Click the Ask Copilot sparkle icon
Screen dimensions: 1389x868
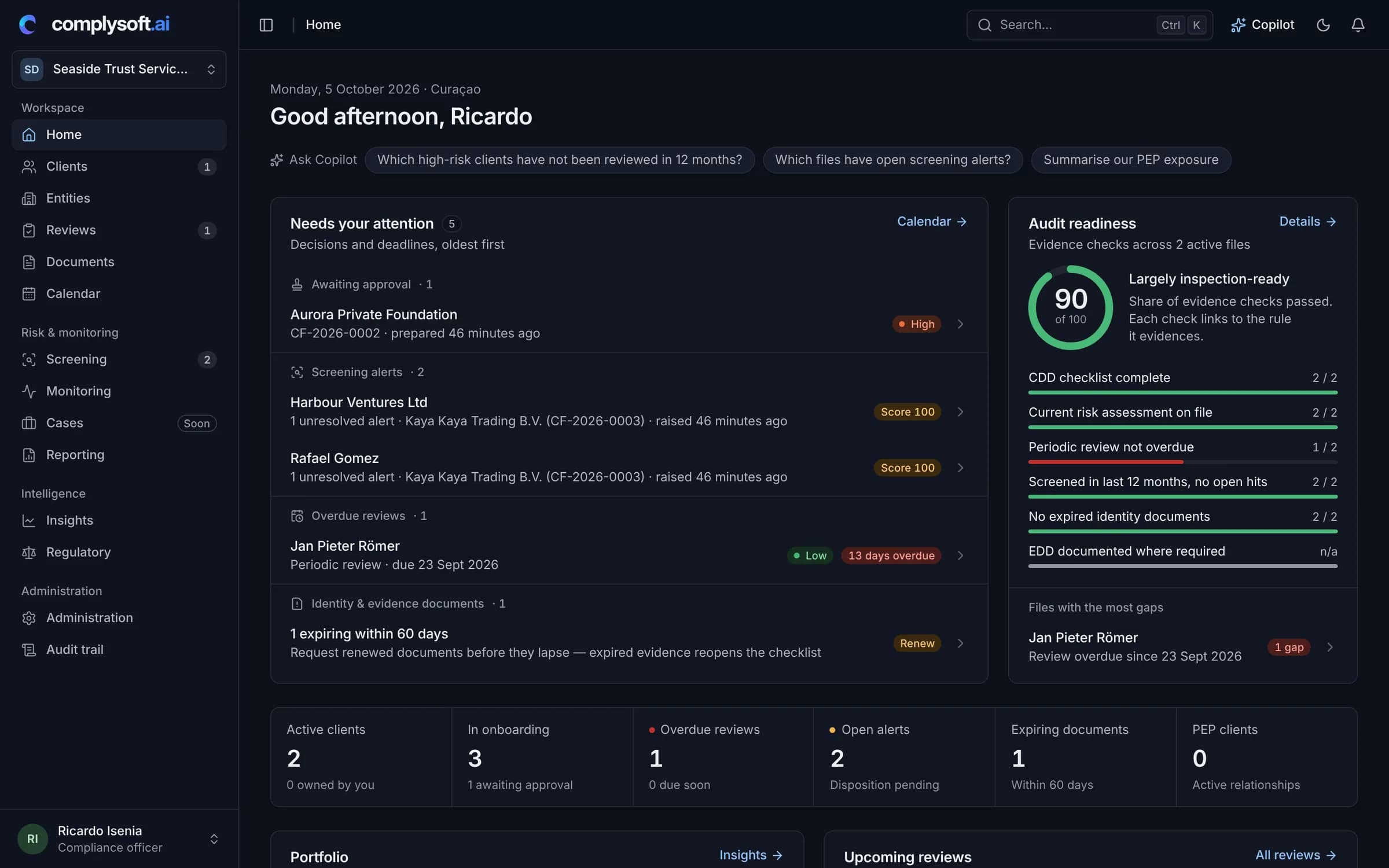277,160
